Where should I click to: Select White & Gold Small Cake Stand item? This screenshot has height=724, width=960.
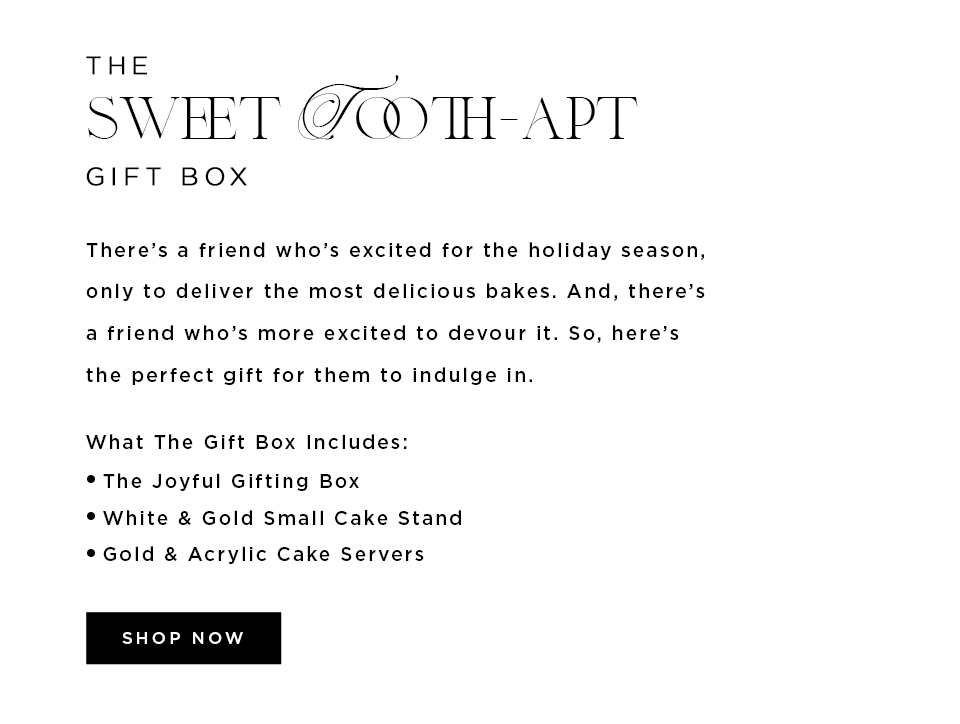tap(283, 518)
